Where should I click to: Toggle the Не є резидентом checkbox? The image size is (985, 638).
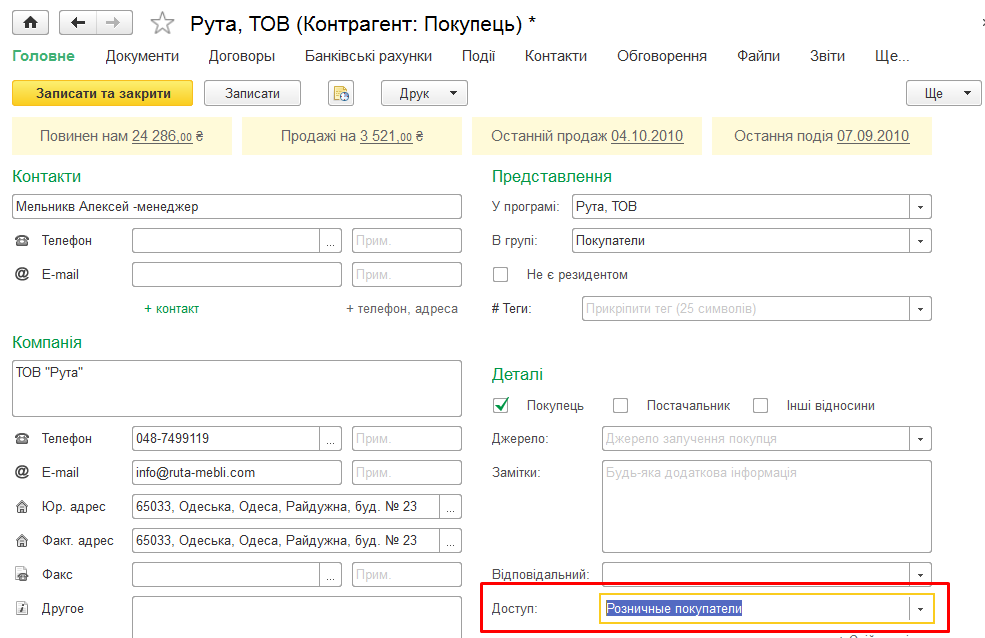pos(501,274)
